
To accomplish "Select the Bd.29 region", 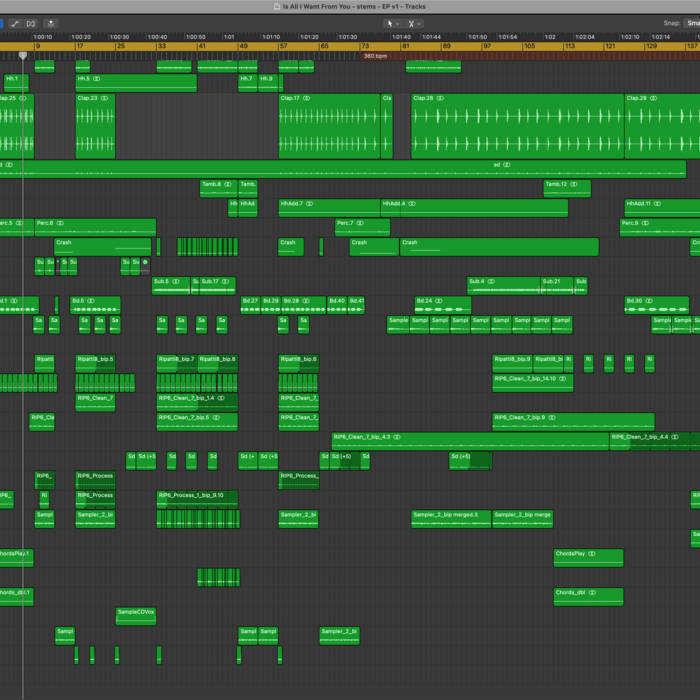I will point(271,305).
